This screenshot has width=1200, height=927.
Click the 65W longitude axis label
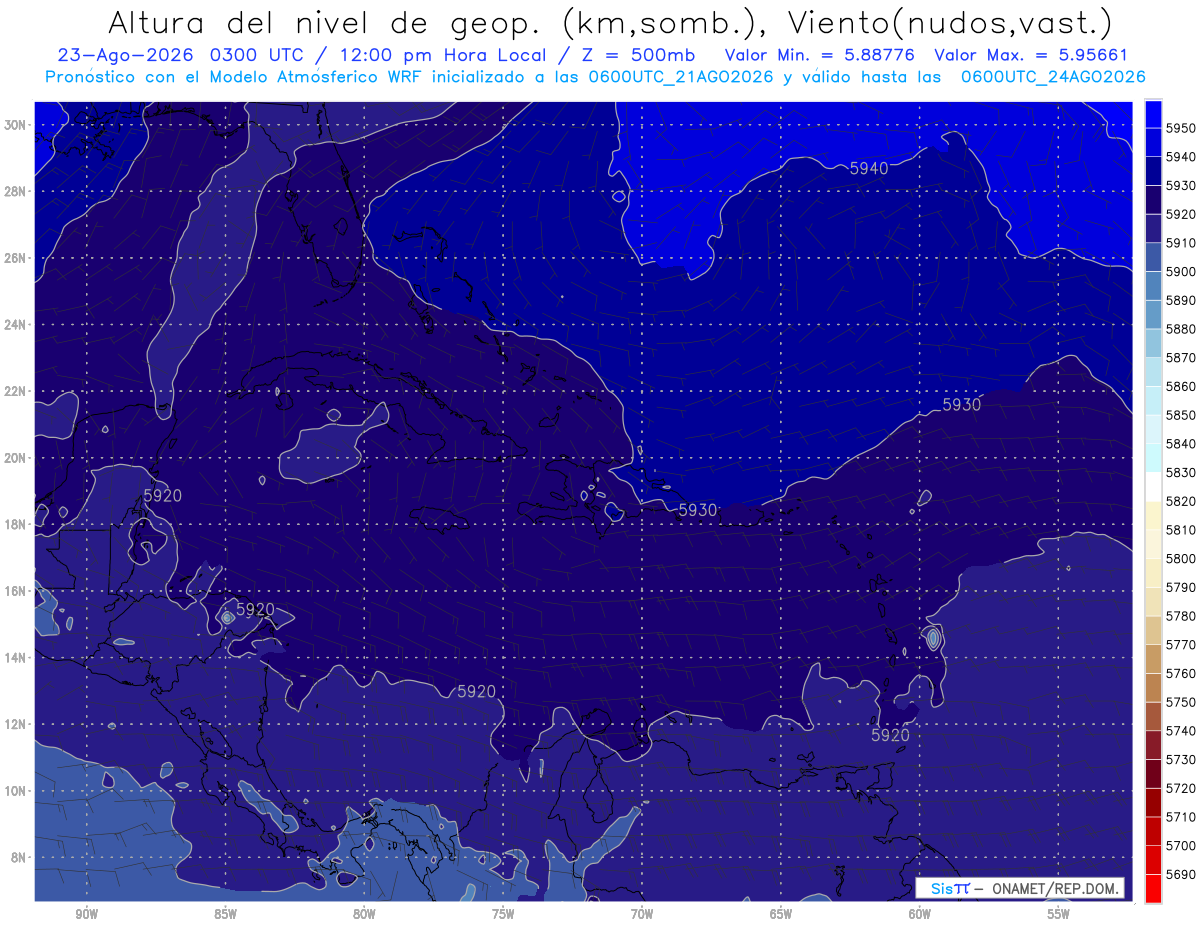tap(781, 914)
